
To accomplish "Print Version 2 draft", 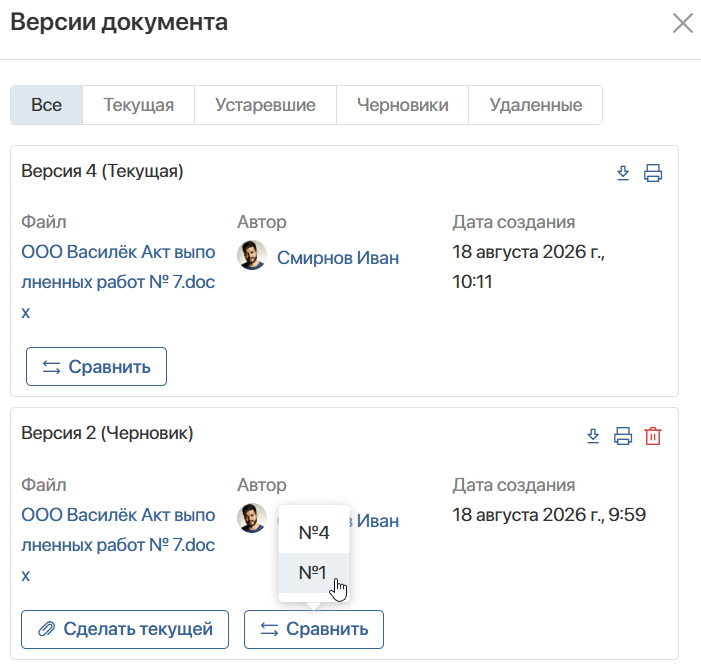I will pyautogui.click(x=623, y=436).
